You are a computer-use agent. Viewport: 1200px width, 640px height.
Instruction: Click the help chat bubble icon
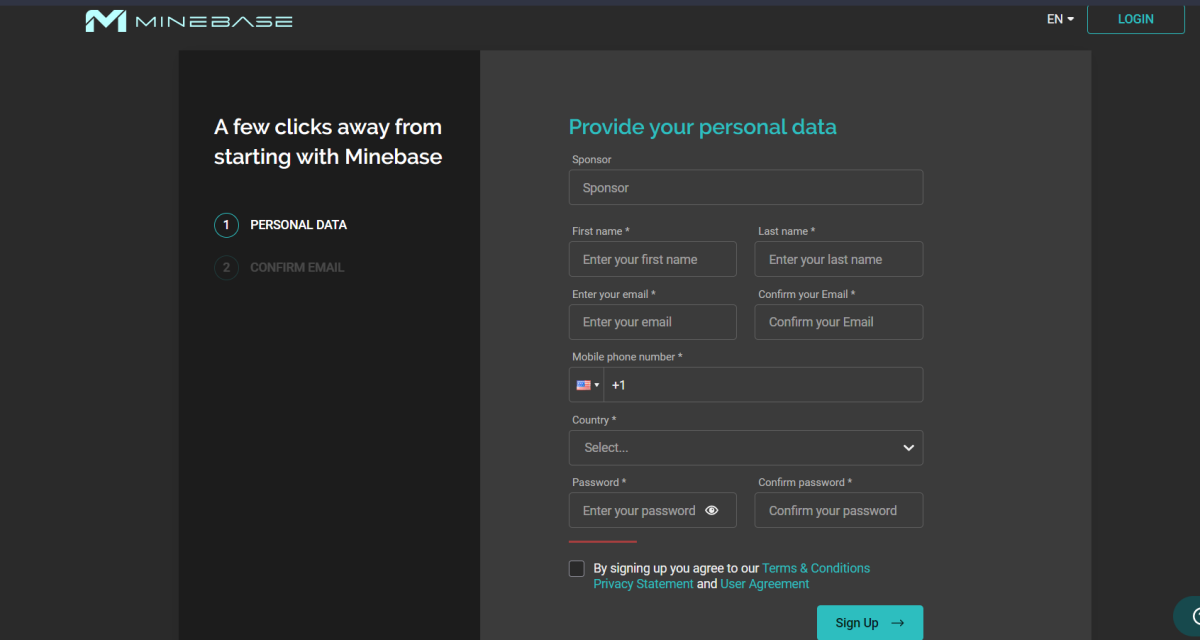(x=1188, y=616)
